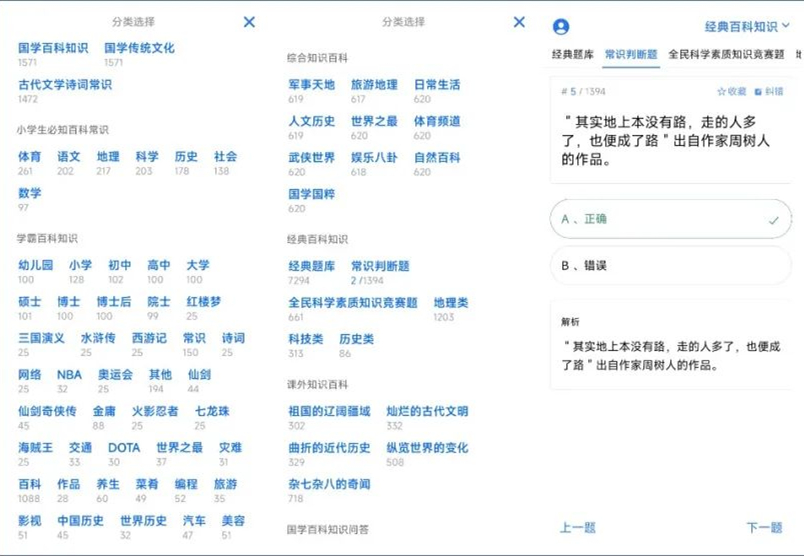The width and height of the screenshot is (804, 556).
Task: Open the 杂七杂八的奇闻 category
Action: (329, 484)
